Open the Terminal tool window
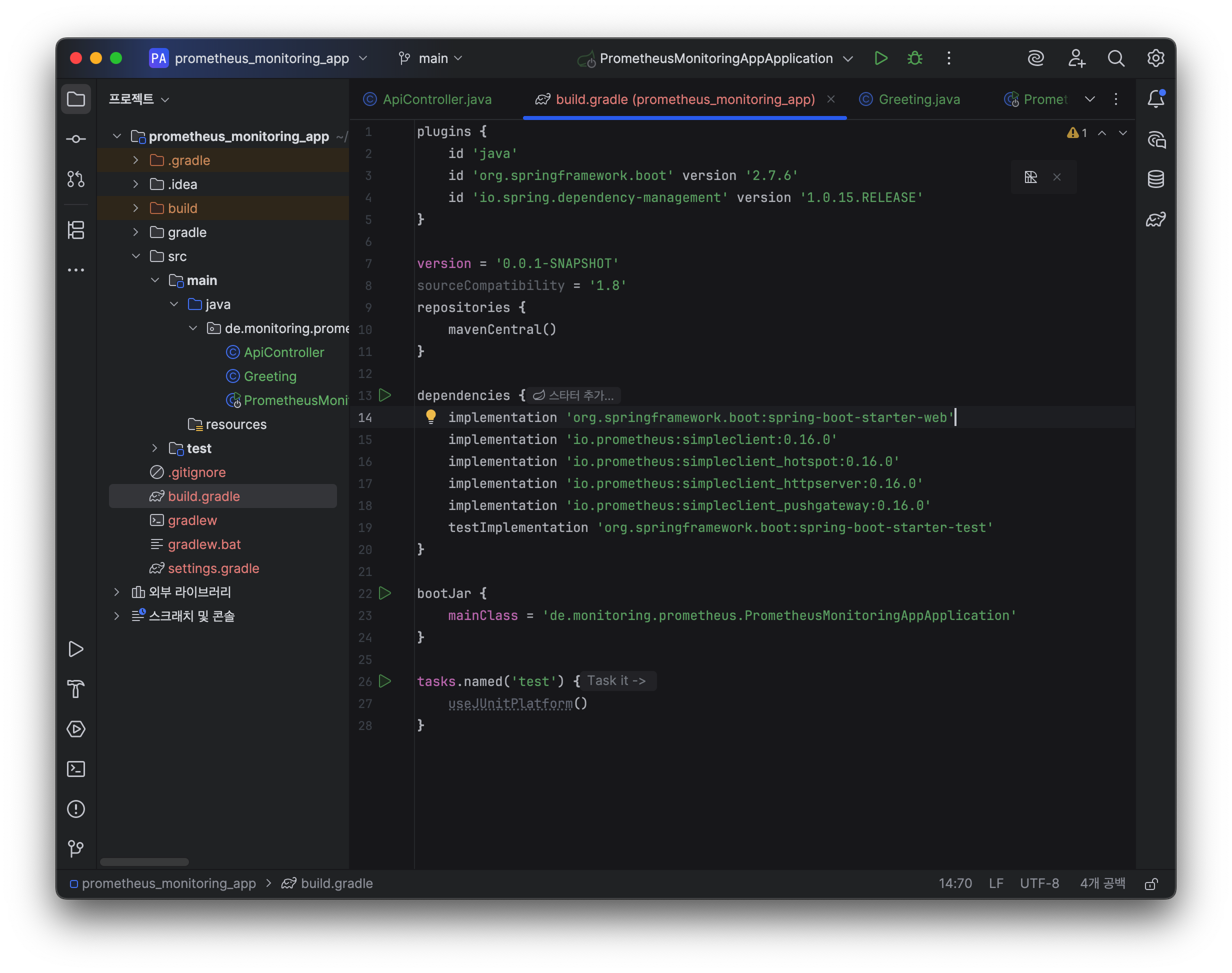 click(76, 769)
